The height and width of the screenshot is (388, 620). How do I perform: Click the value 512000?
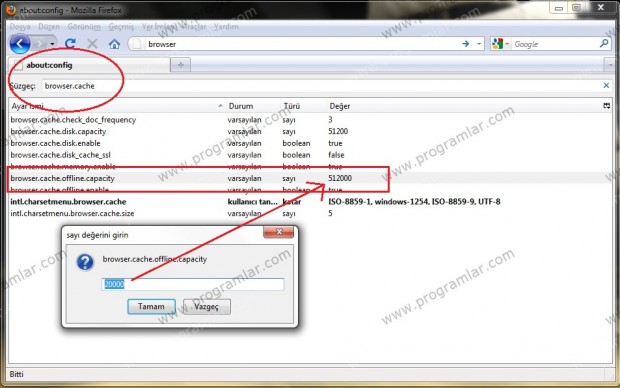click(x=340, y=178)
